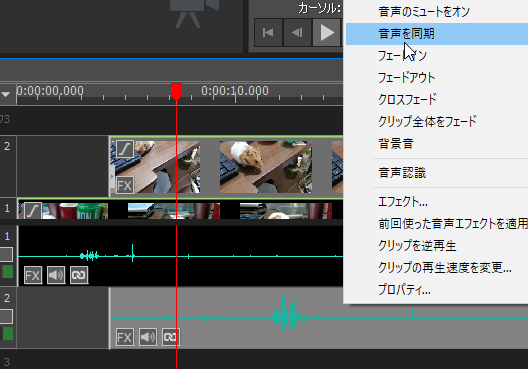Viewport: 528px width, 369px height.
Task: Select クリップを逆再生 menu item
Action: tap(437, 245)
